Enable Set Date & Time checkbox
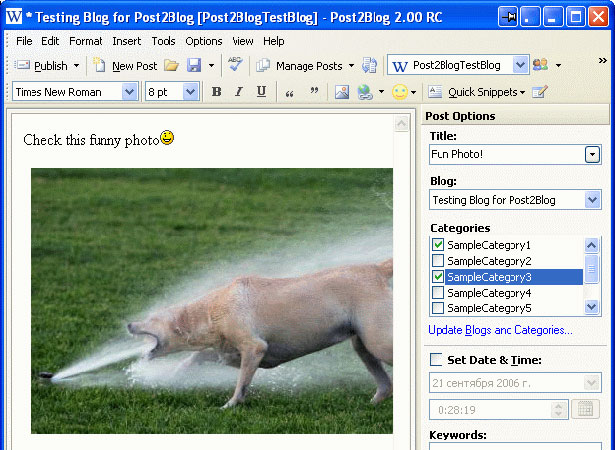This screenshot has width=615, height=450. 436,360
